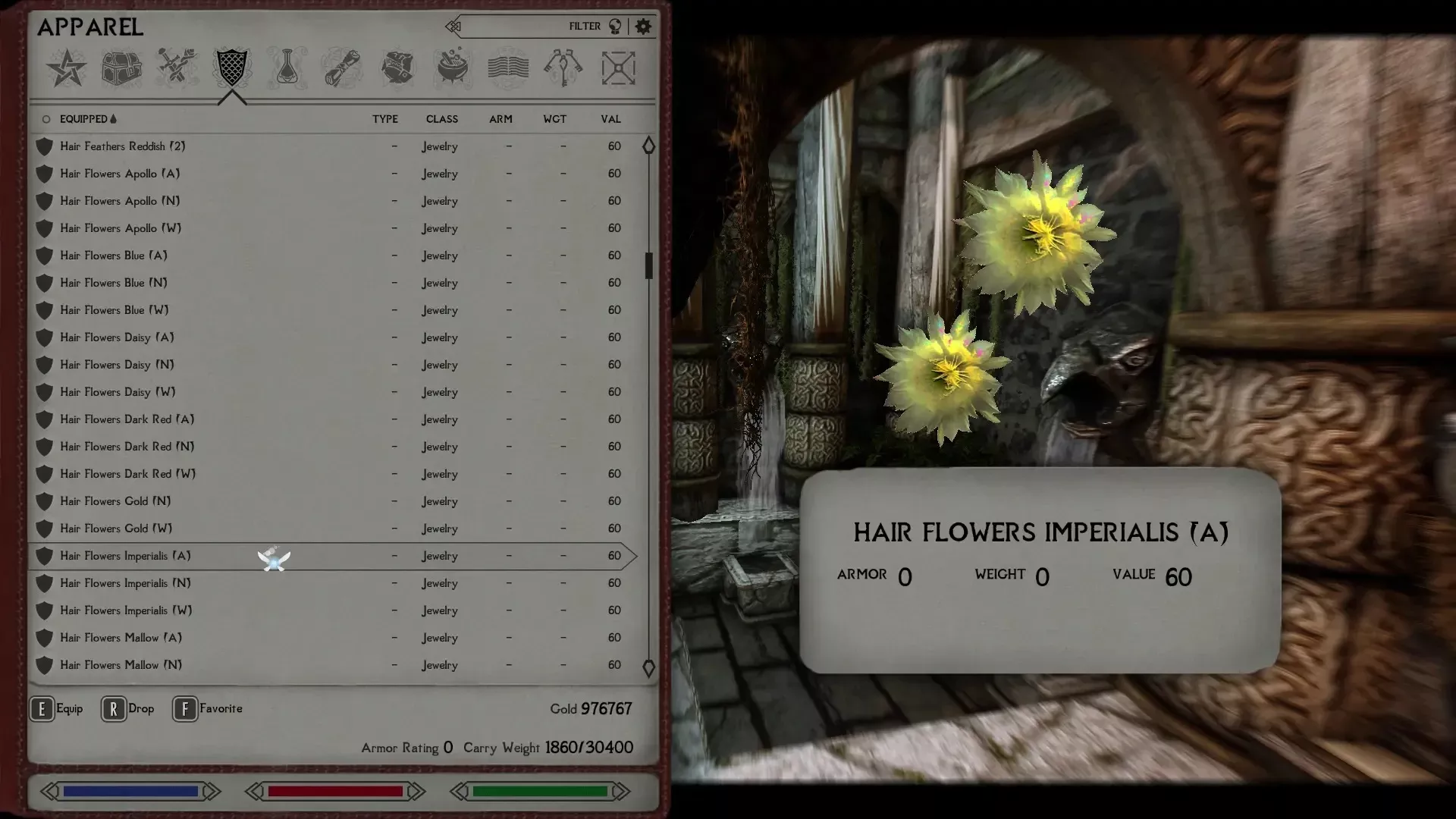Toggle the circle marker beside the EQUIPPED header
Image resolution: width=1456 pixels, height=819 pixels.
(x=46, y=119)
